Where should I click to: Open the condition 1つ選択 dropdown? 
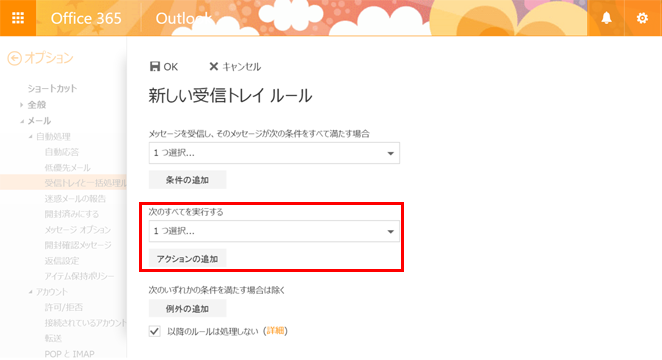click(x=274, y=153)
